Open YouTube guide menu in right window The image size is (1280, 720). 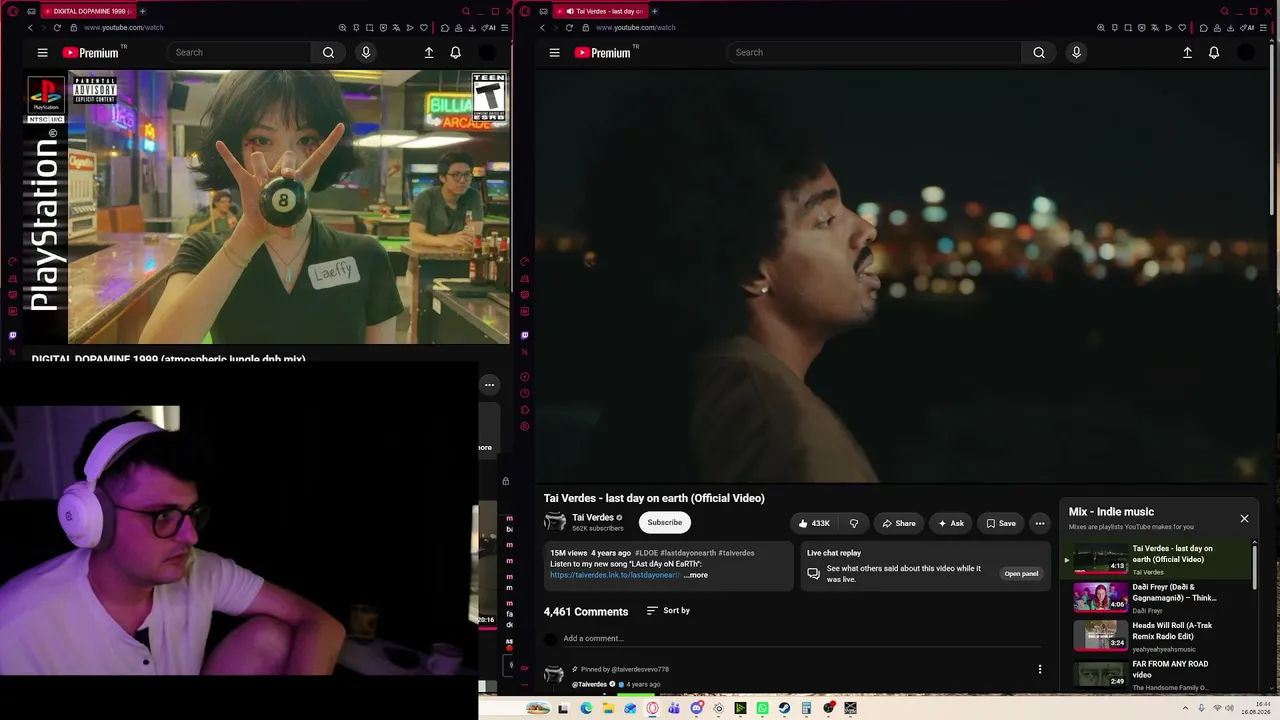pos(554,53)
